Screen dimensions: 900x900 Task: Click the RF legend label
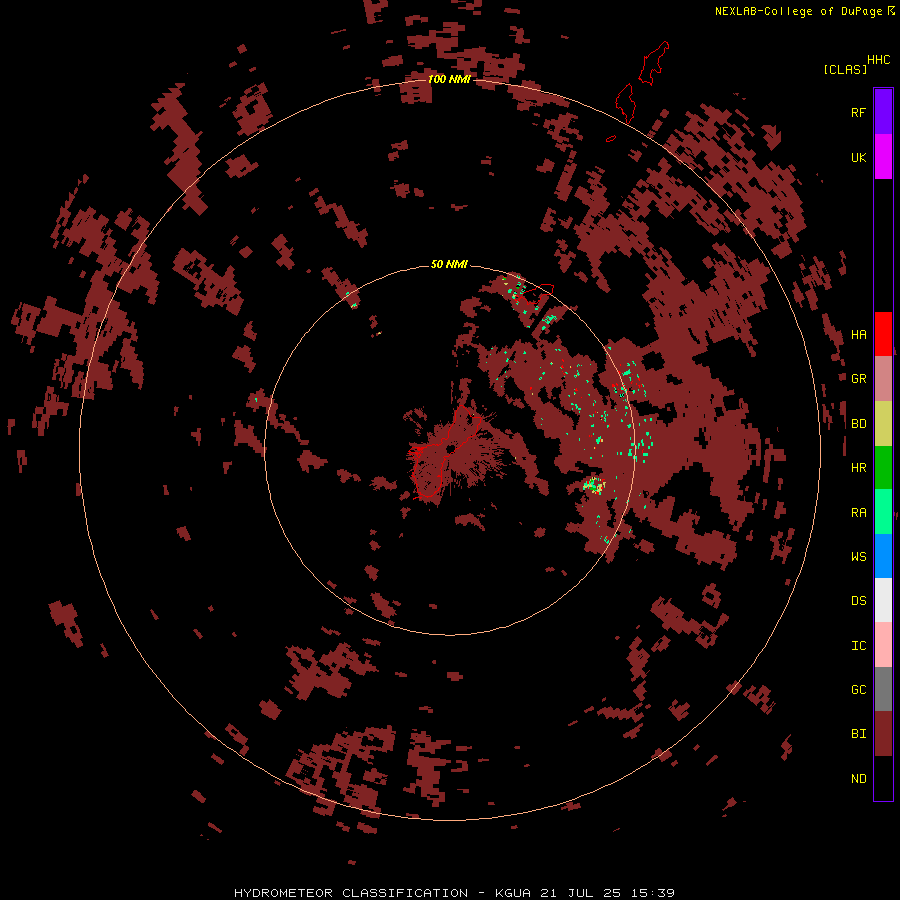click(858, 112)
